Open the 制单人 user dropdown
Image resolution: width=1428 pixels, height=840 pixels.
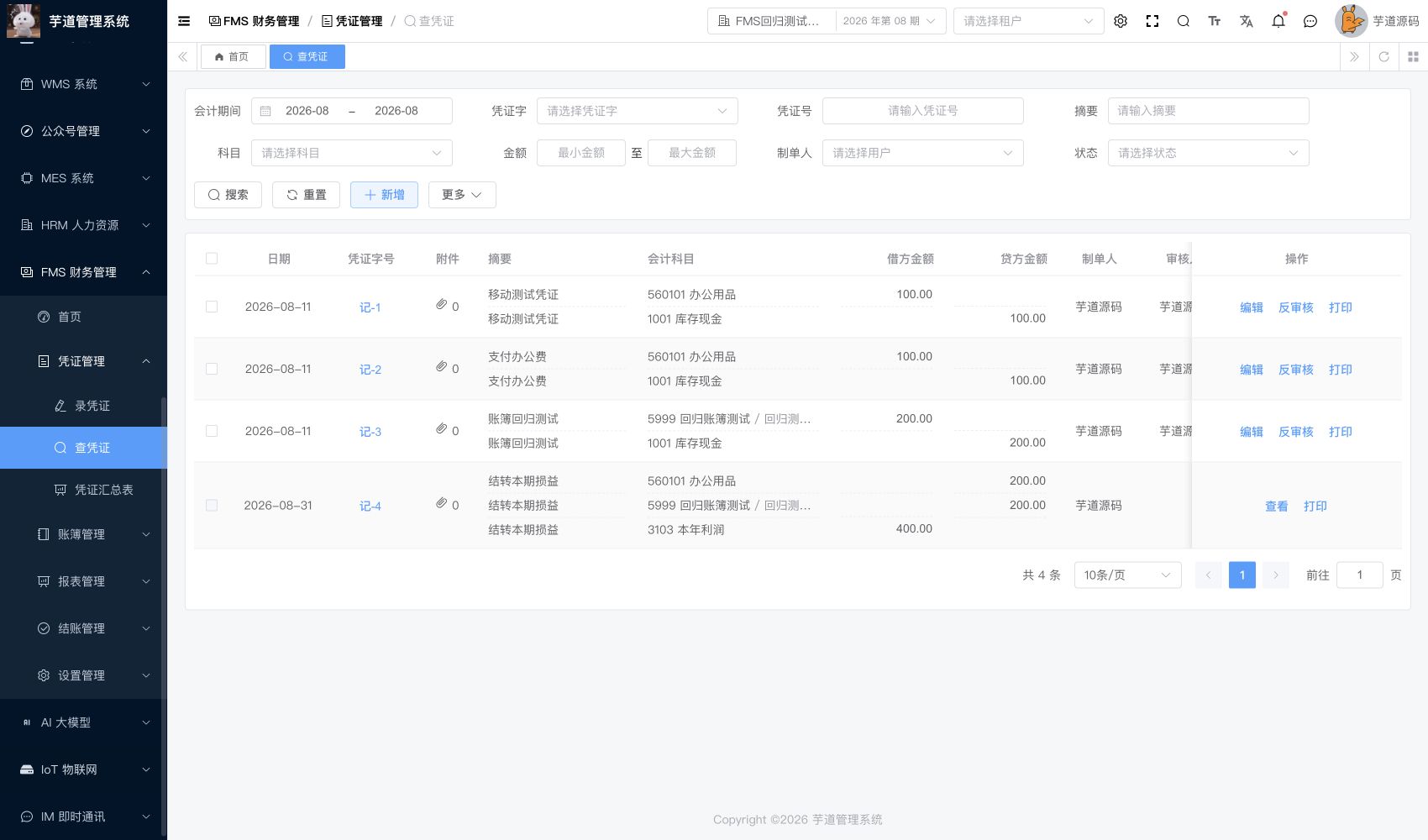tap(922, 153)
